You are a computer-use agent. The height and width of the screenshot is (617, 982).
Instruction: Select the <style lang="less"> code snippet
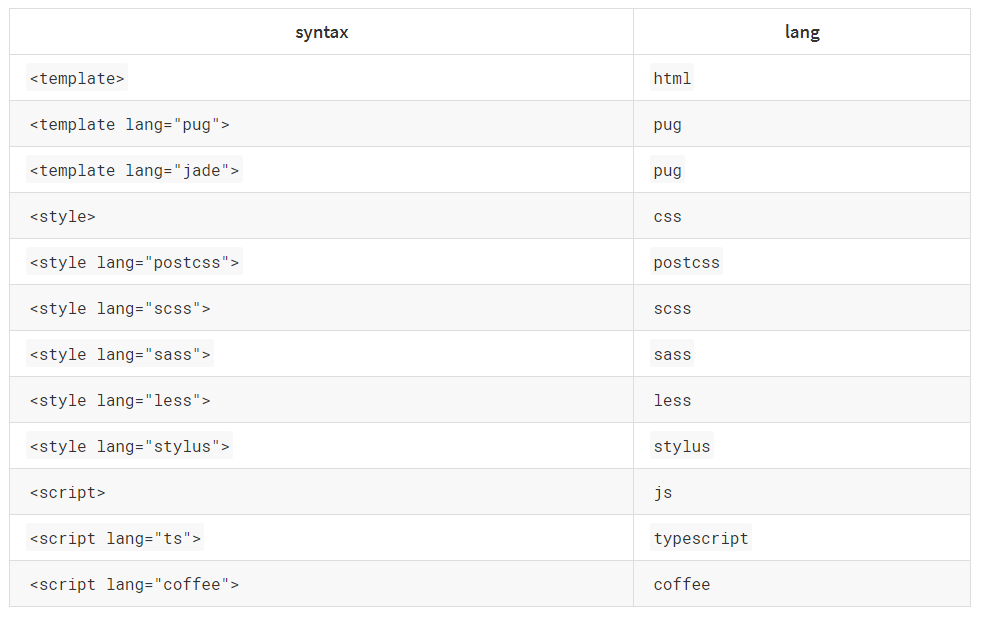point(119,400)
